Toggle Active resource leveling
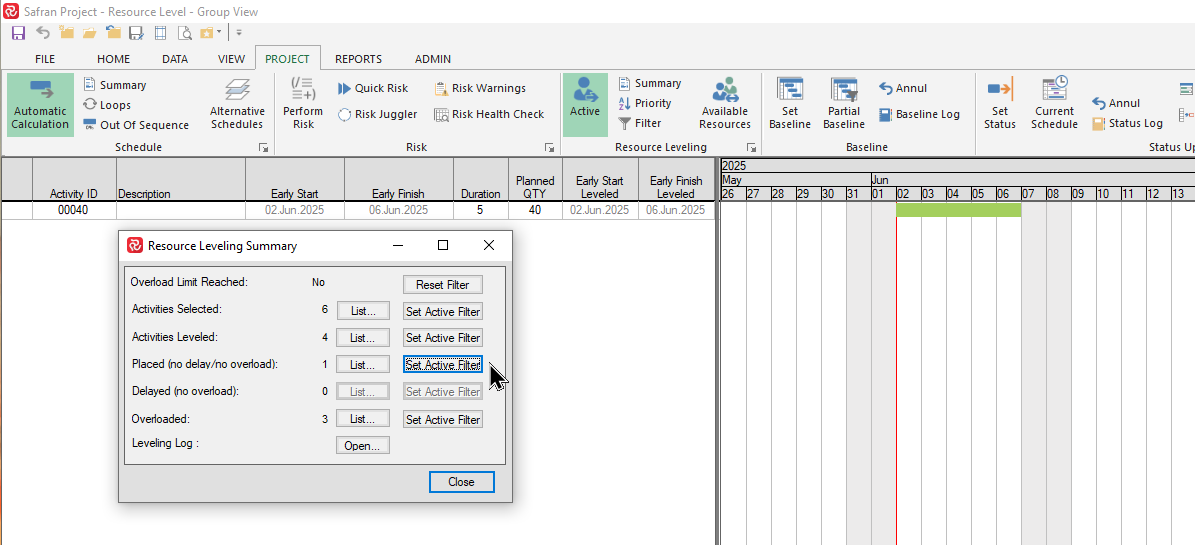Viewport: 1195px width, 545px height. coord(585,105)
